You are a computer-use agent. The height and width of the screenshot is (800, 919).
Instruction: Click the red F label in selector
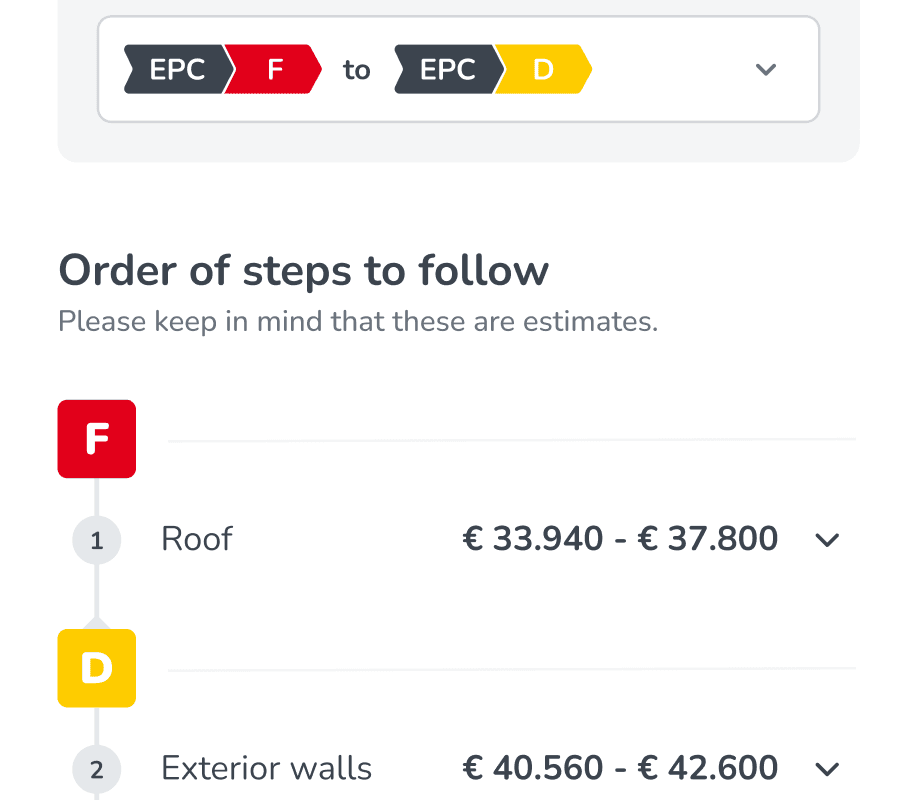(275, 70)
